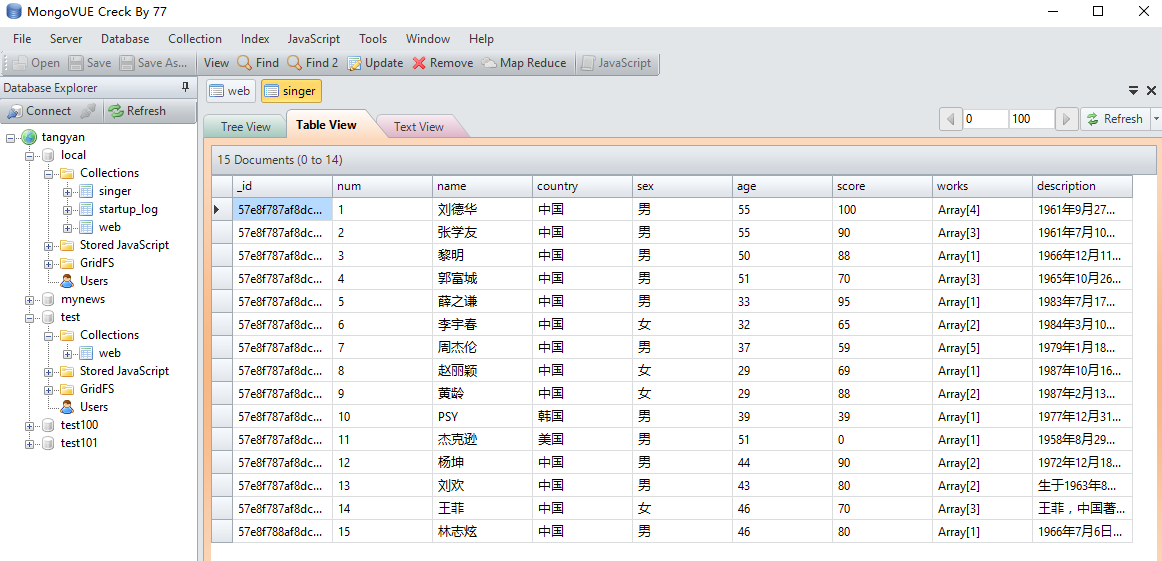
Task: Open the Database menu
Action: pos(125,39)
